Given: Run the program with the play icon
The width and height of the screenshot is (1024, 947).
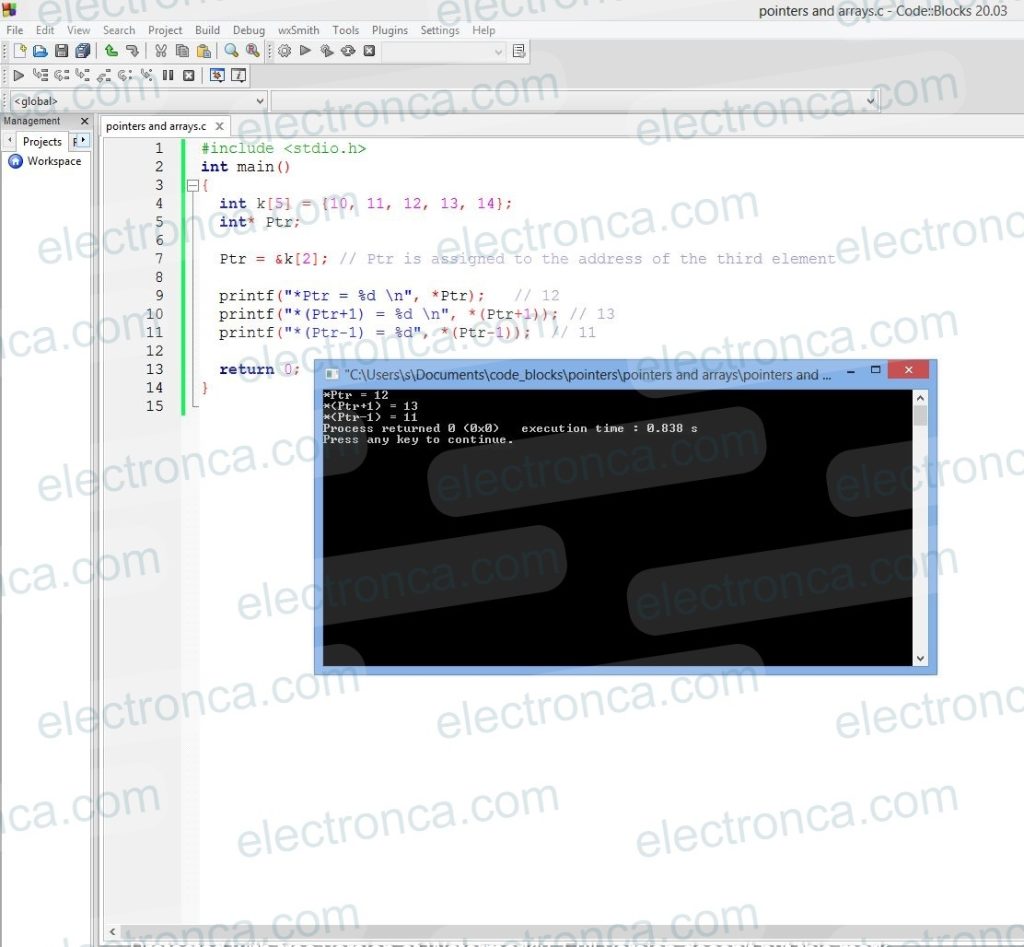Looking at the screenshot, I should pos(305,51).
